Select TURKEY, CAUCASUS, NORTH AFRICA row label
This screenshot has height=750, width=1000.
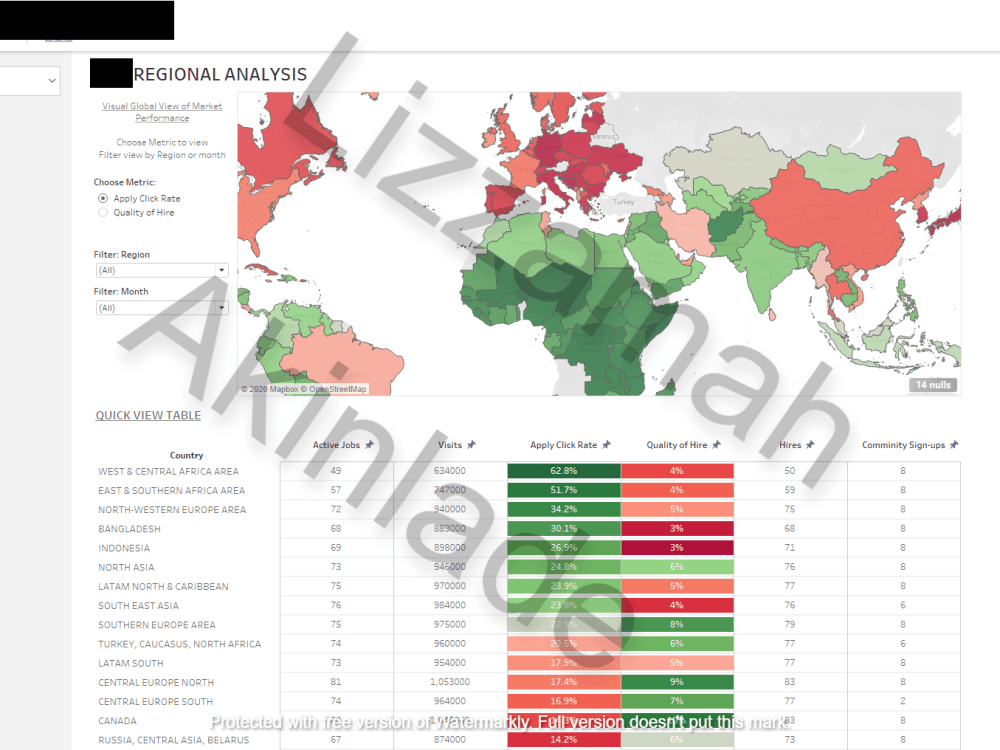(x=180, y=644)
